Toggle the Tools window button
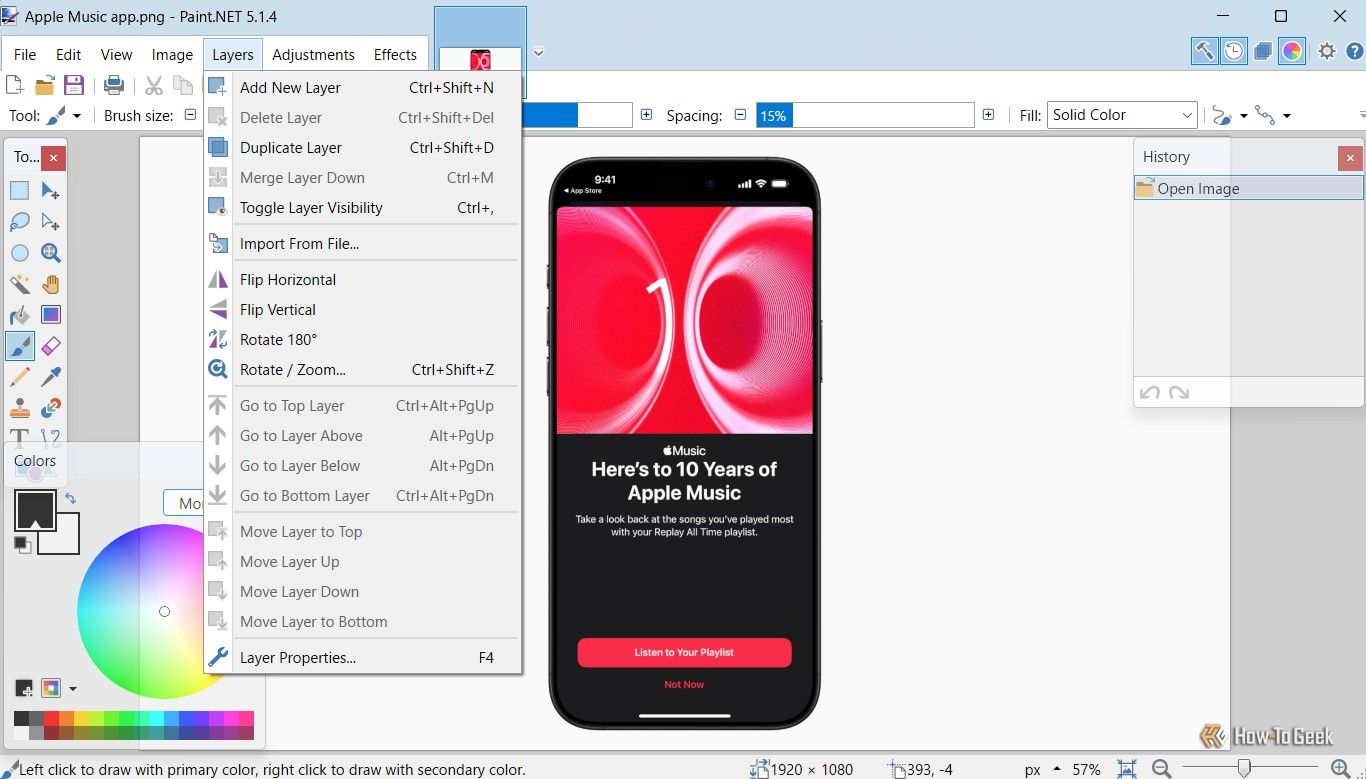The image size is (1366, 779). pyautogui.click(x=1205, y=51)
